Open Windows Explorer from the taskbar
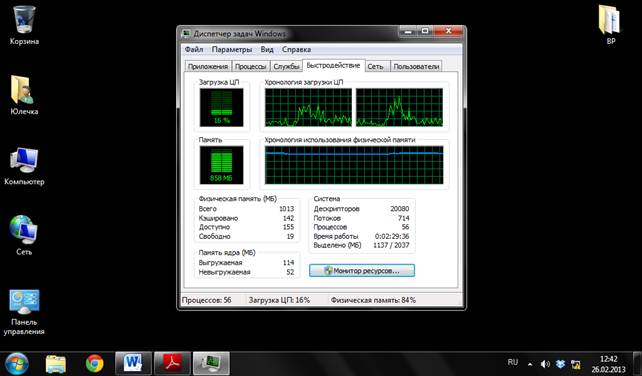 [x=56, y=363]
